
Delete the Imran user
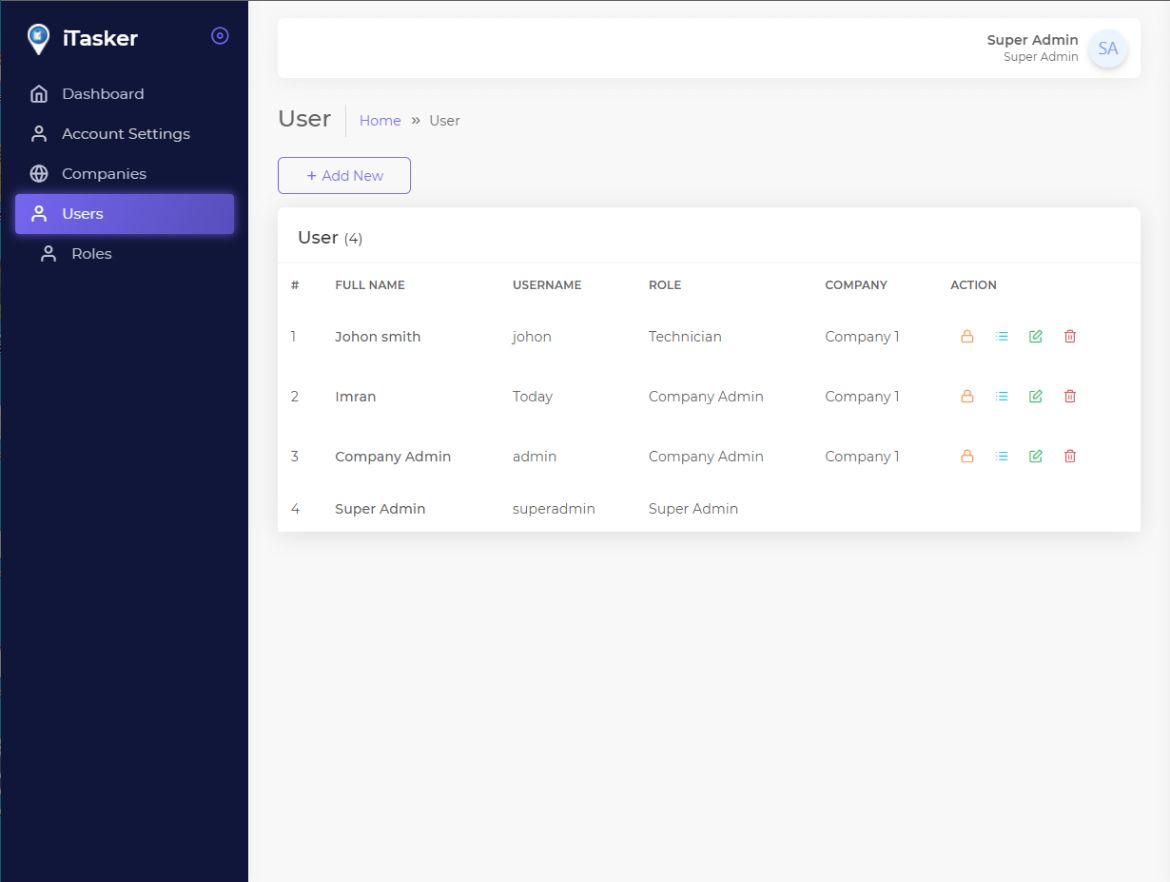[1069, 397]
